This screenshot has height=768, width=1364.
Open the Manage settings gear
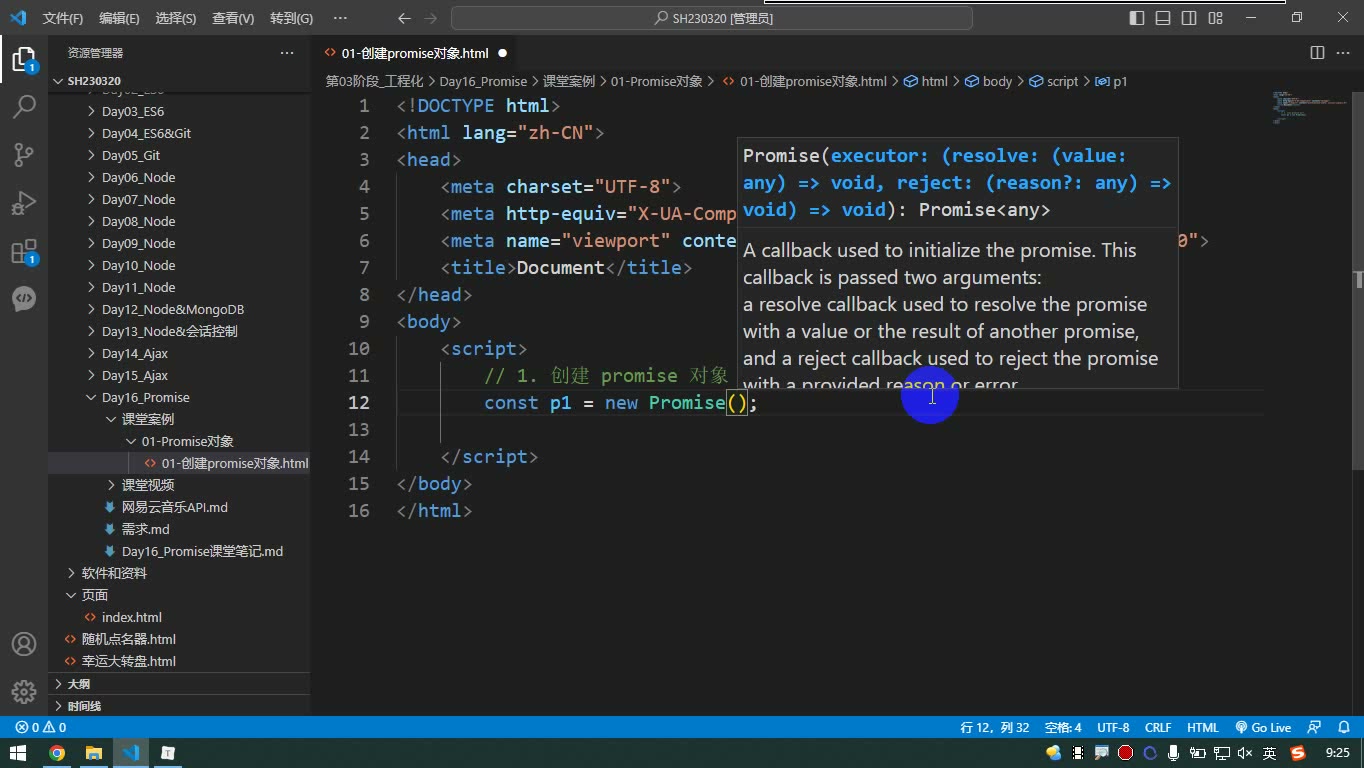tap(24, 691)
